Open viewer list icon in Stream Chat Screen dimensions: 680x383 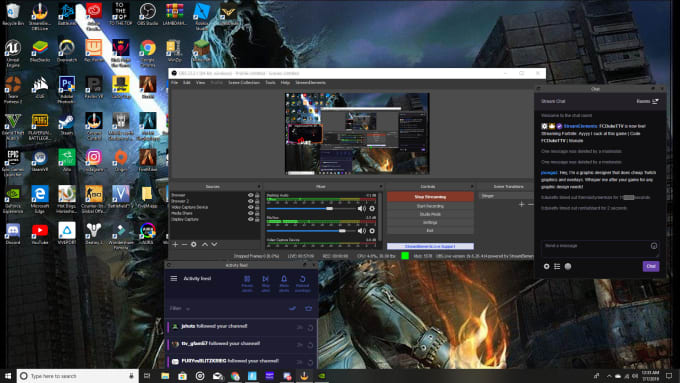point(557,266)
